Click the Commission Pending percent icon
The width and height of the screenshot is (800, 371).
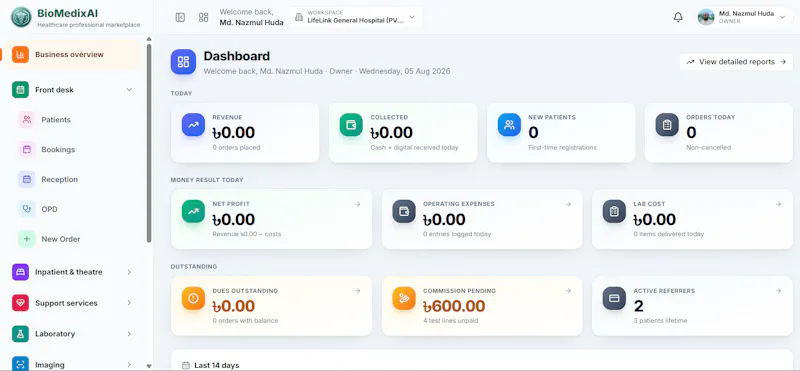click(x=404, y=298)
